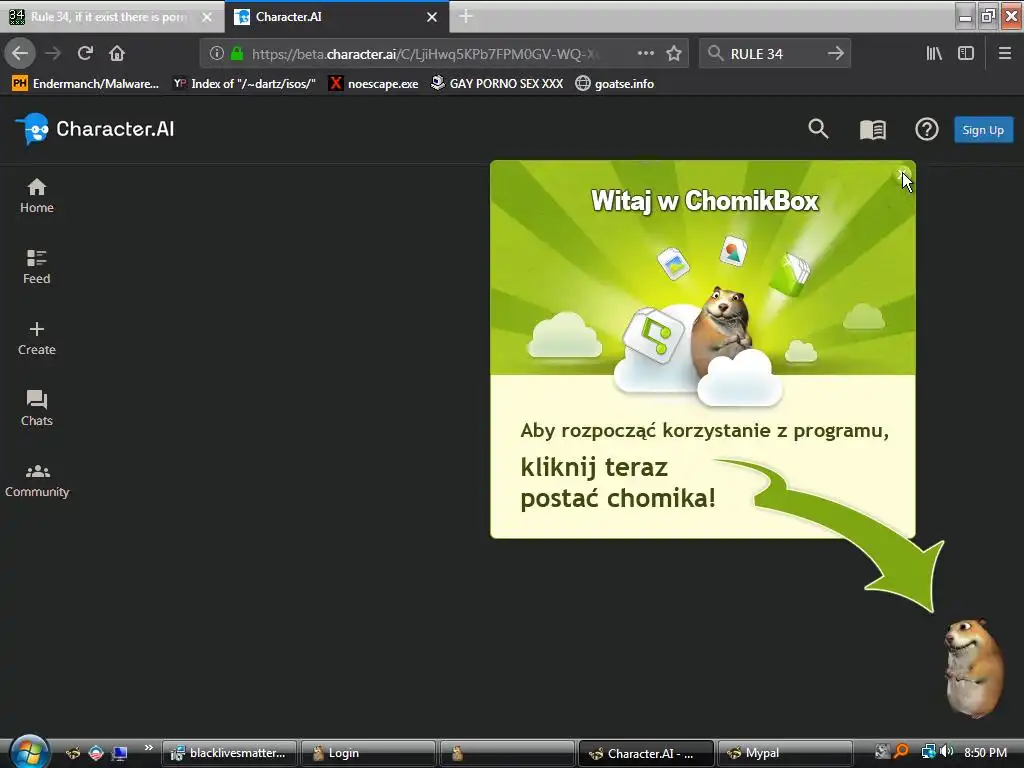Screen dimensions: 1024x768
Task: Click the Character.AI logo
Action: pyautogui.click(x=95, y=129)
